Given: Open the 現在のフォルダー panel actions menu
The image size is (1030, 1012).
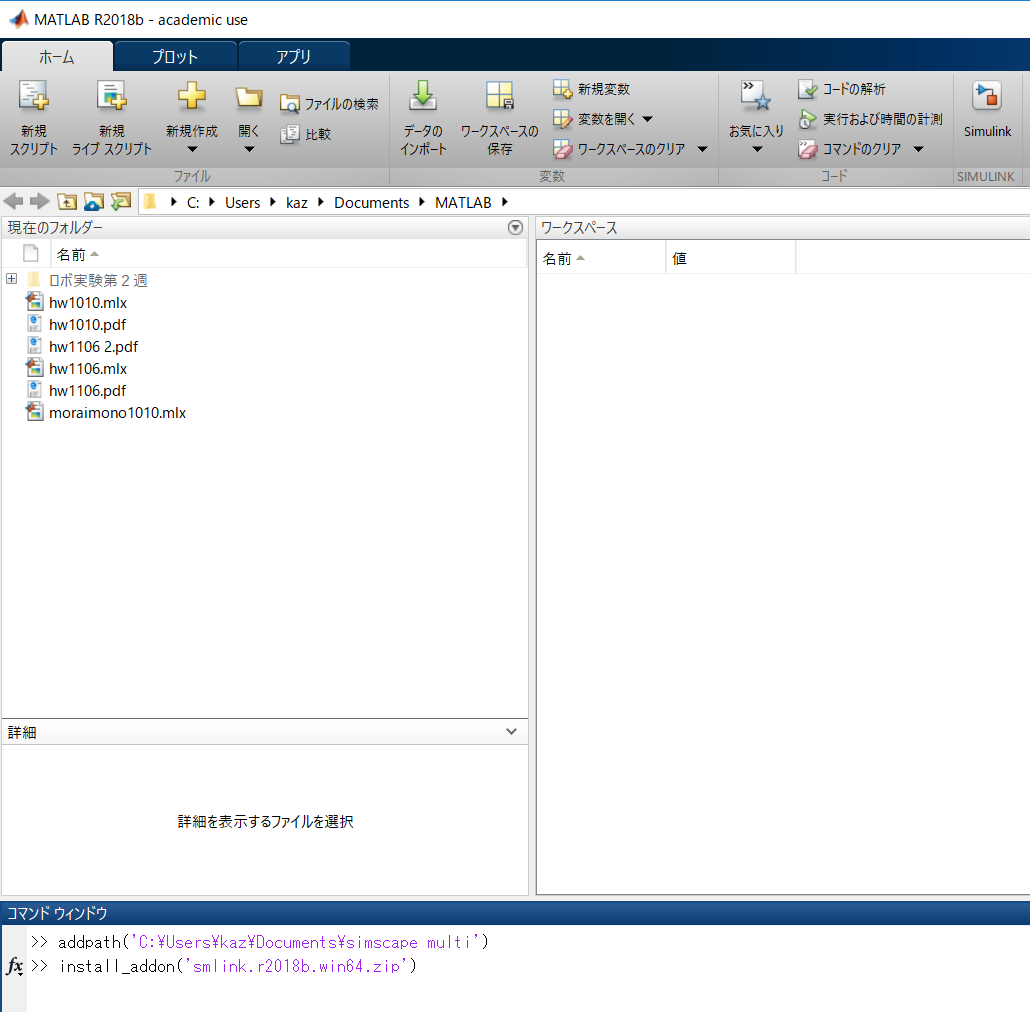Looking at the screenshot, I should tap(516, 228).
